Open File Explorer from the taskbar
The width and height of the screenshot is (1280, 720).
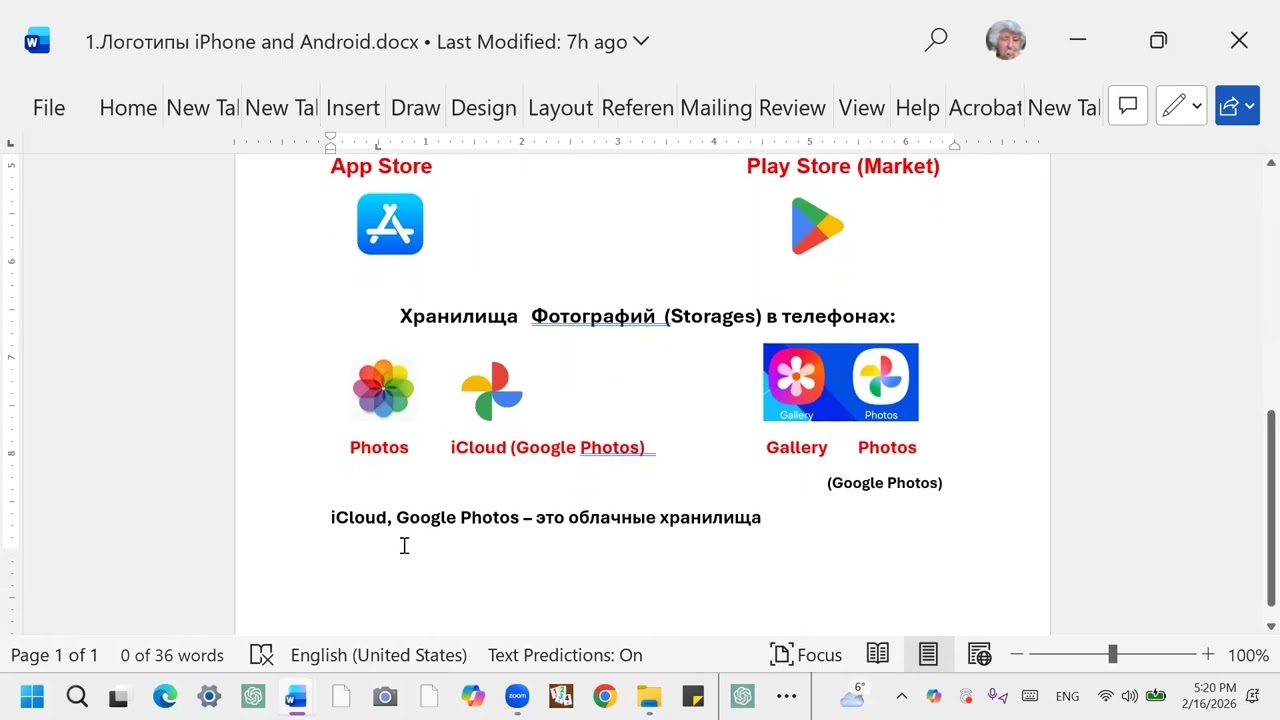649,696
